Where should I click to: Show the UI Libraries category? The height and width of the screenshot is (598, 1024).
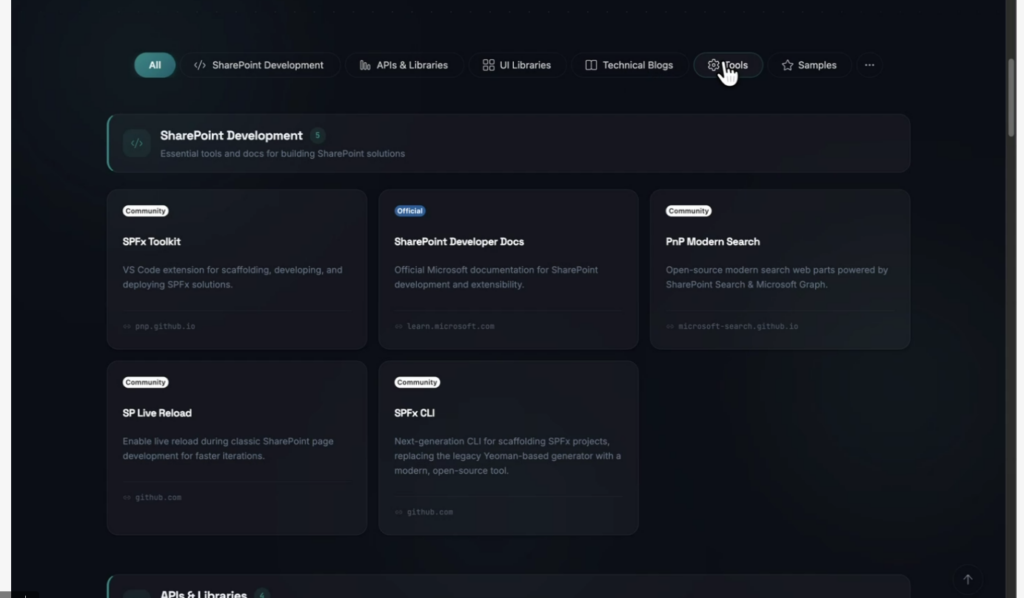[x=517, y=65]
